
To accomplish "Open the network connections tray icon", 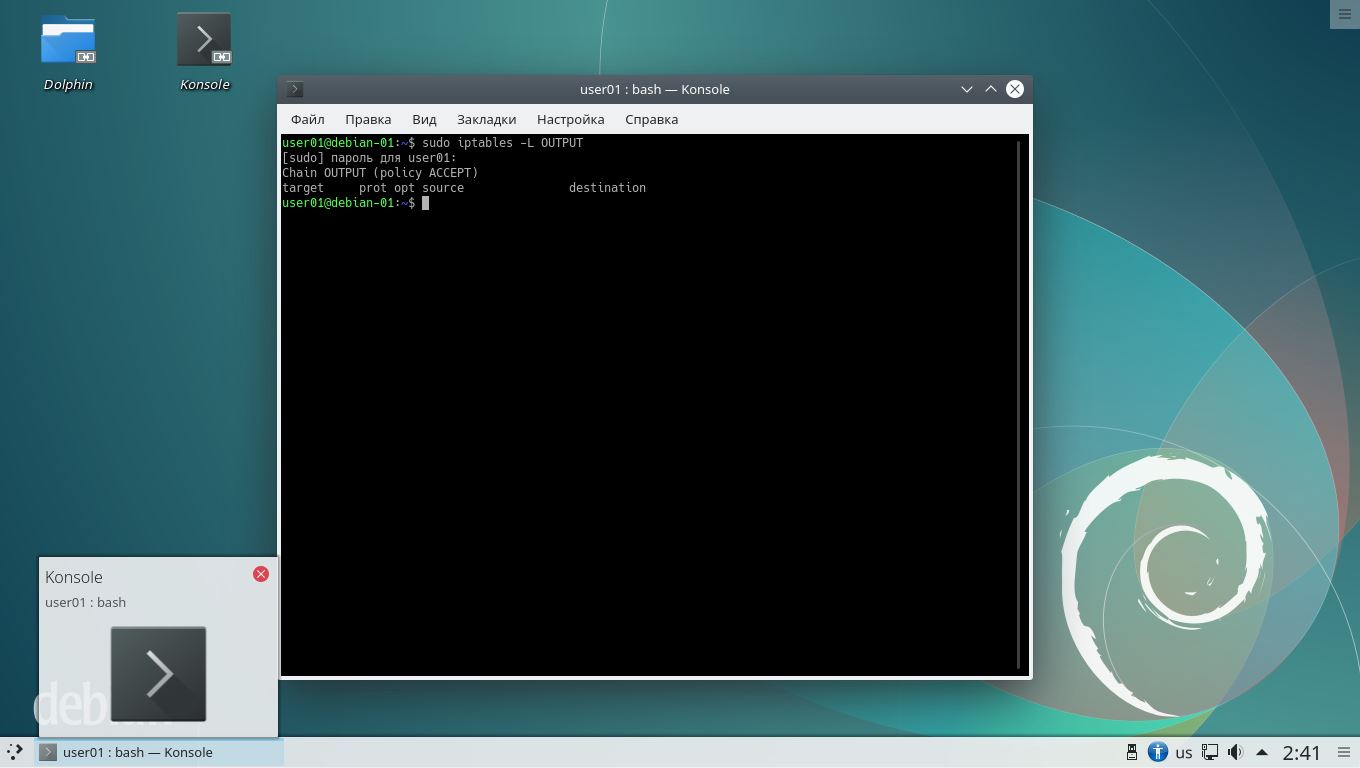I will pyautogui.click(x=1210, y=752).
